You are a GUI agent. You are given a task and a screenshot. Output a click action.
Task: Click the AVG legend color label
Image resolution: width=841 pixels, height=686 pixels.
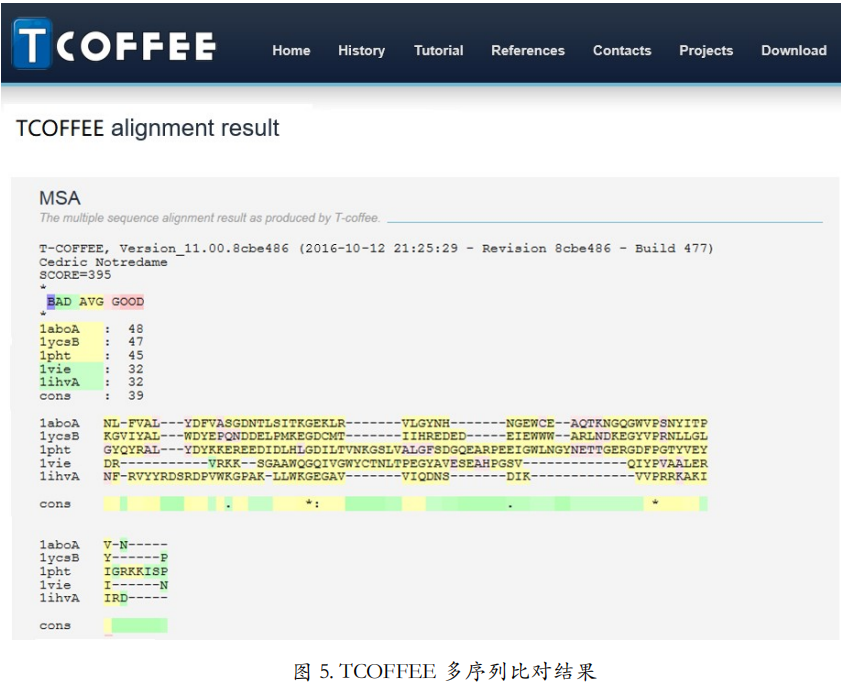point(91,302)
